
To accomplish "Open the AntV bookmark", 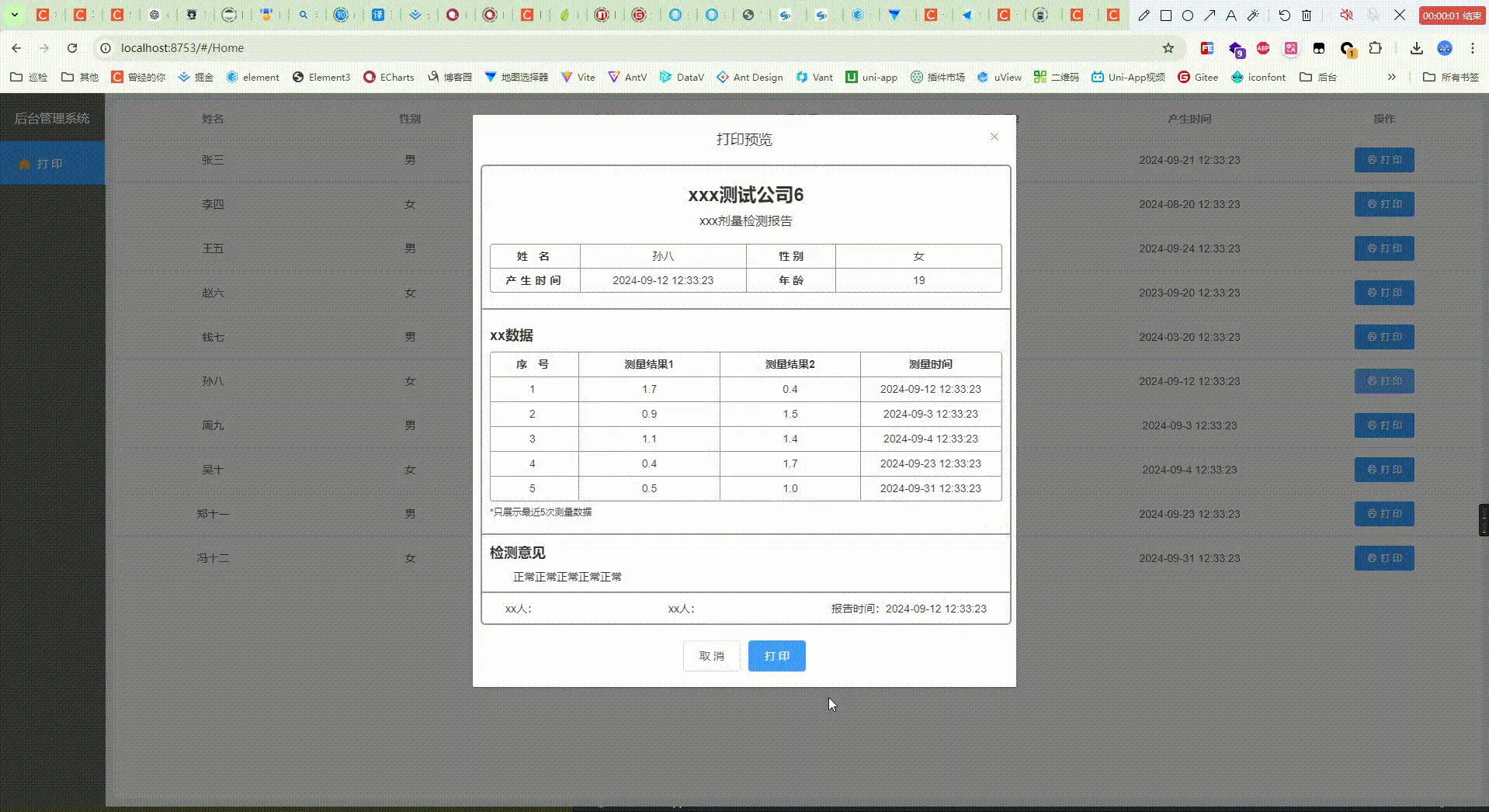I will [x=627, y=77].
